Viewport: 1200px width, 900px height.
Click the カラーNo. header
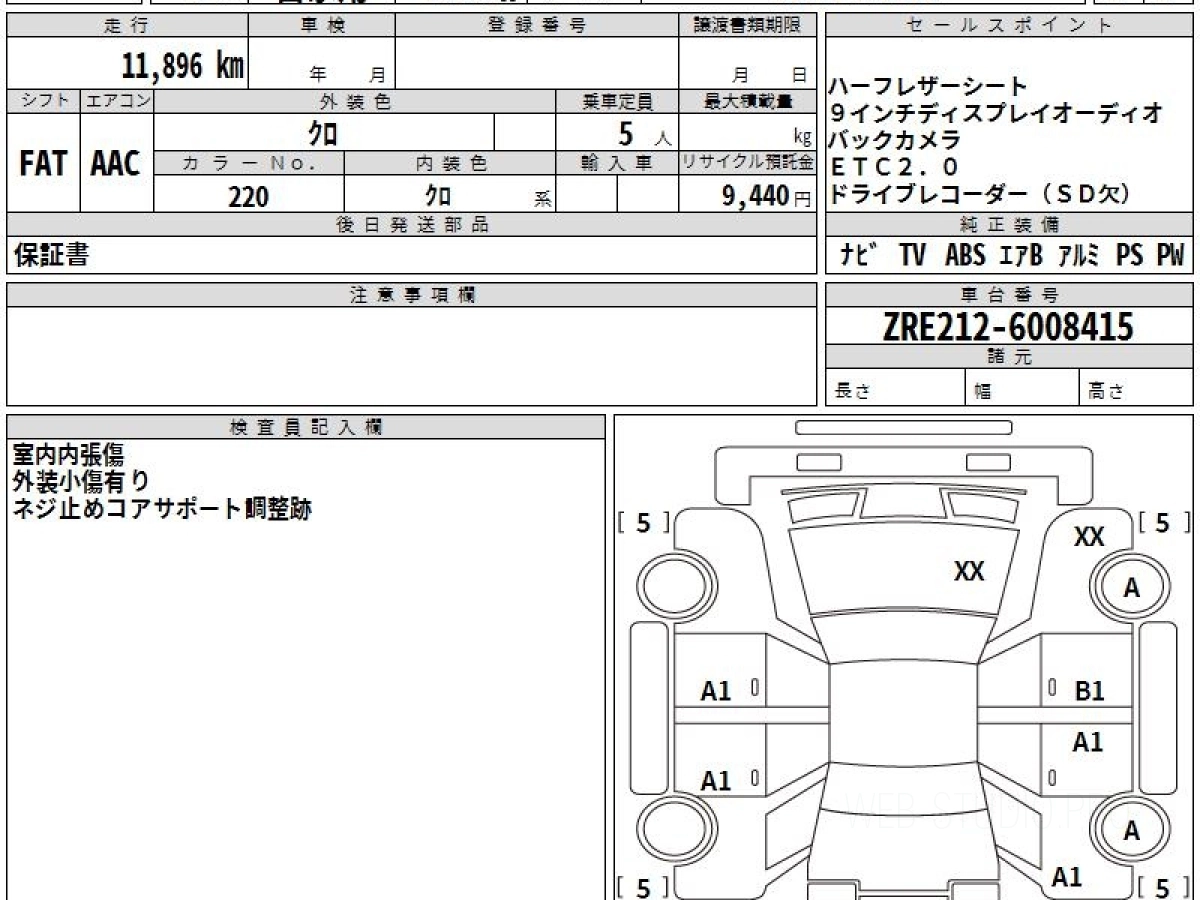(x=249, y=163)
